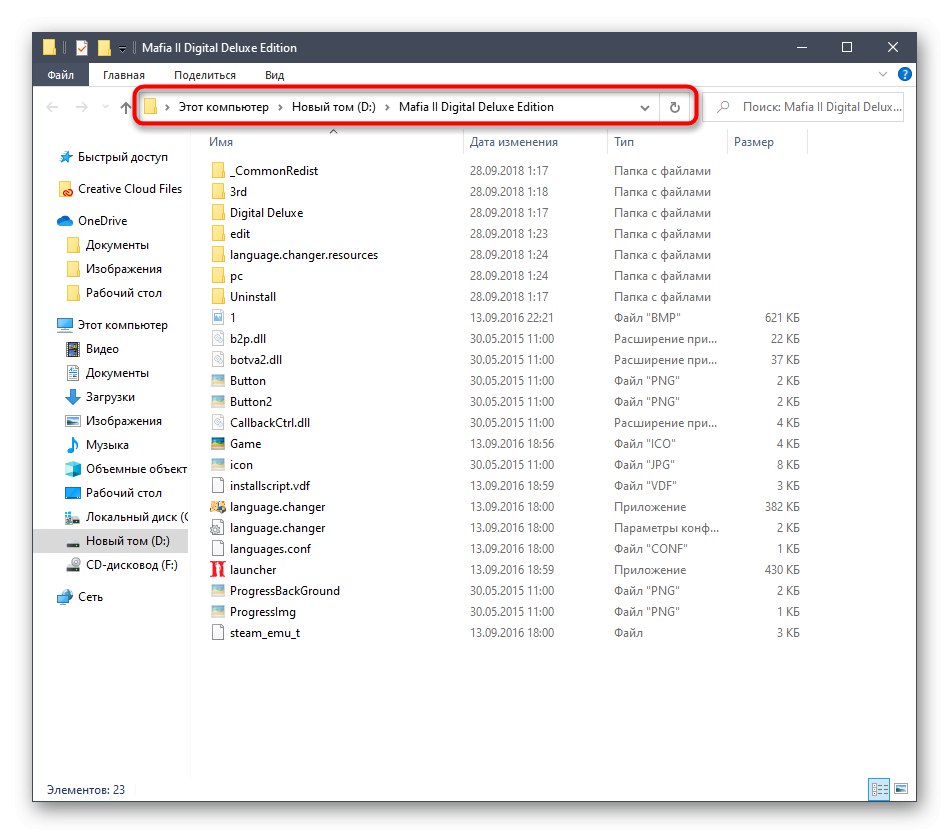
Task: Select the launcher application icon
Action: (x=218, y=570)
